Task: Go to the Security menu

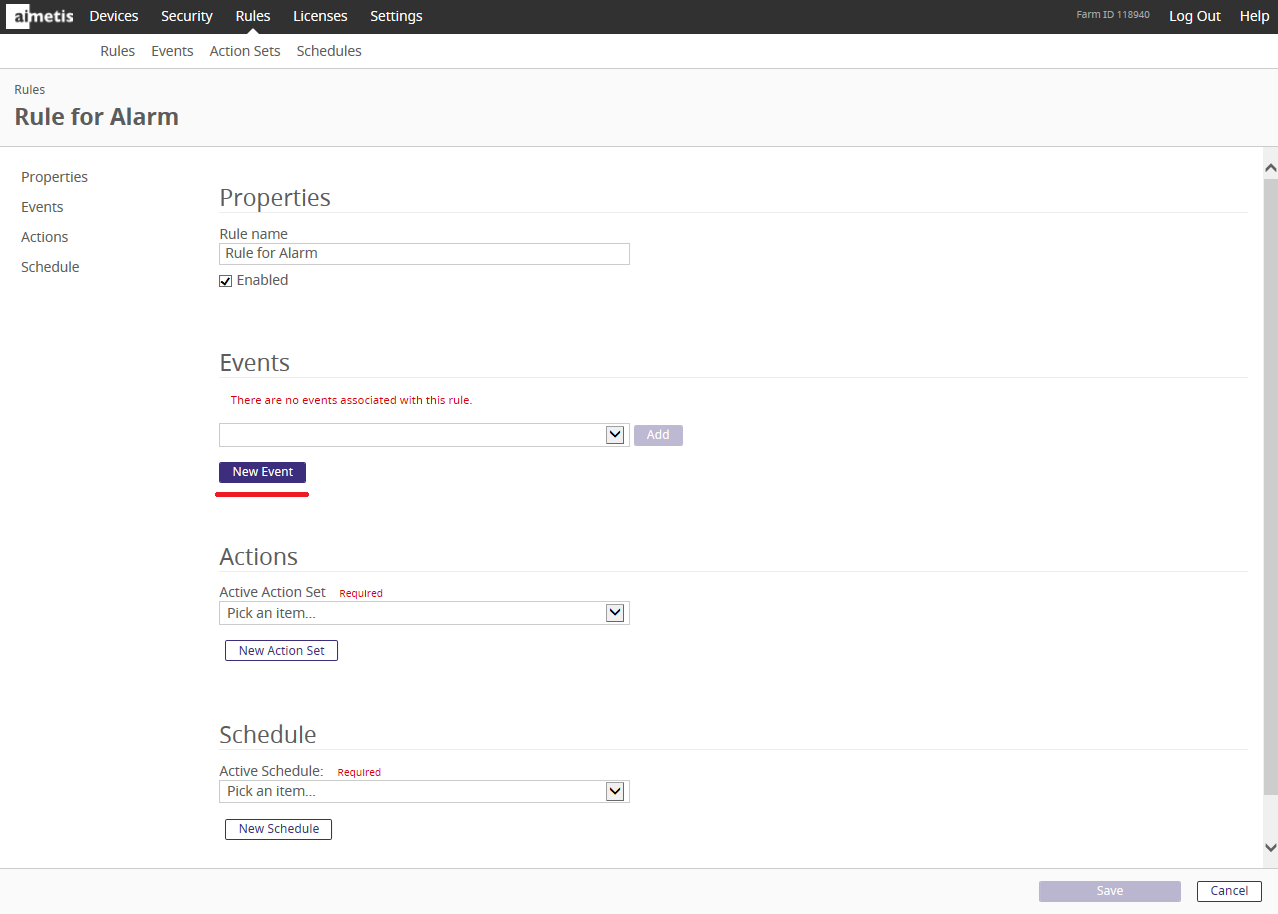Action: [x=187, y=16]
